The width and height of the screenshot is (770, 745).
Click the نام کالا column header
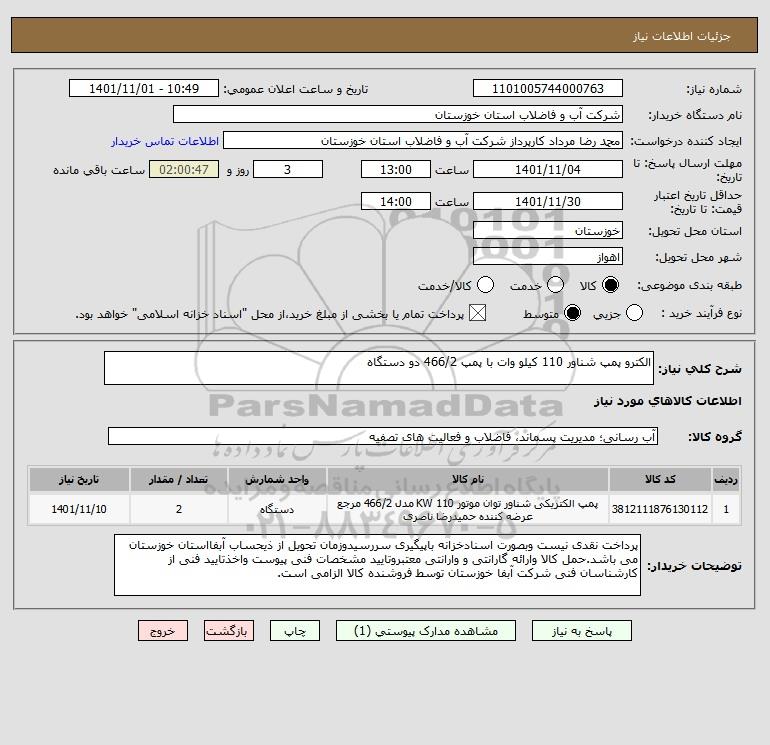click(x=468, y=480)
